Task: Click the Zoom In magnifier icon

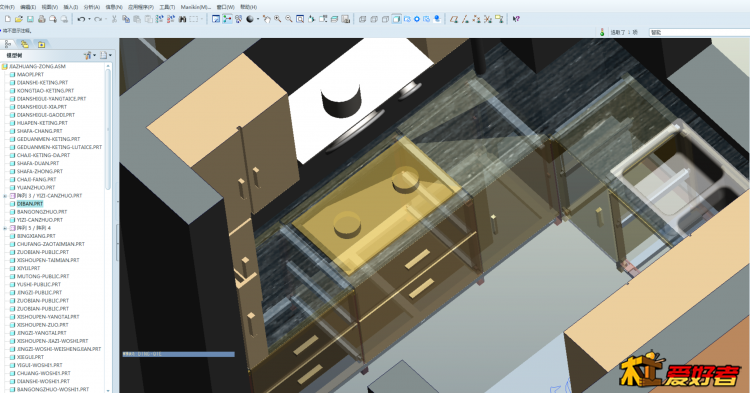Action: 277,19
